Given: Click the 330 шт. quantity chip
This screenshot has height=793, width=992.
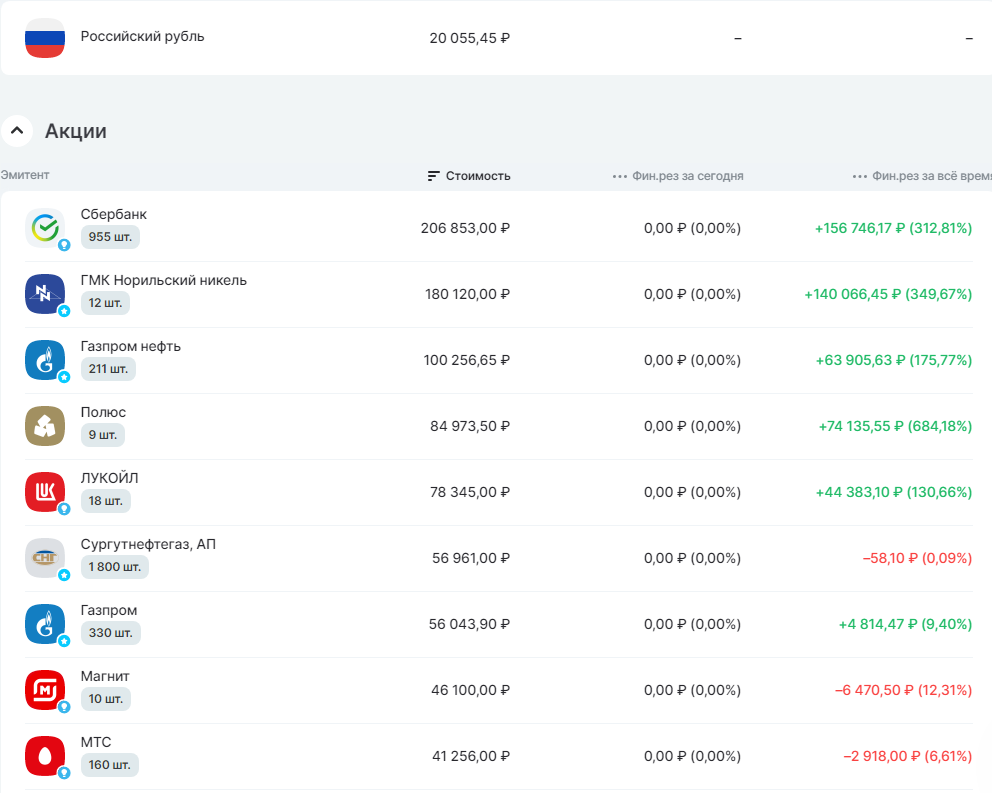Looking at the screenshot, I should [111, 633].
